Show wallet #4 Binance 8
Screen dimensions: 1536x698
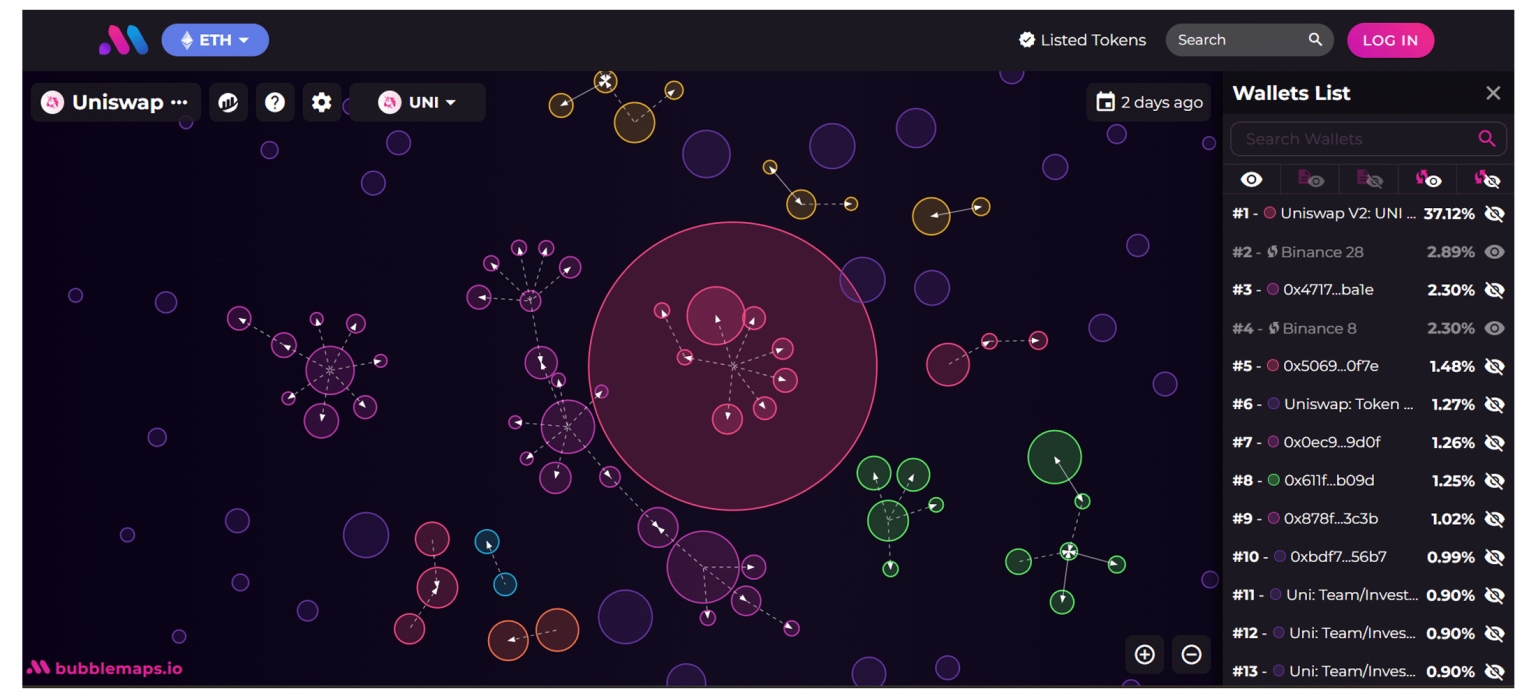[1494, 328]
